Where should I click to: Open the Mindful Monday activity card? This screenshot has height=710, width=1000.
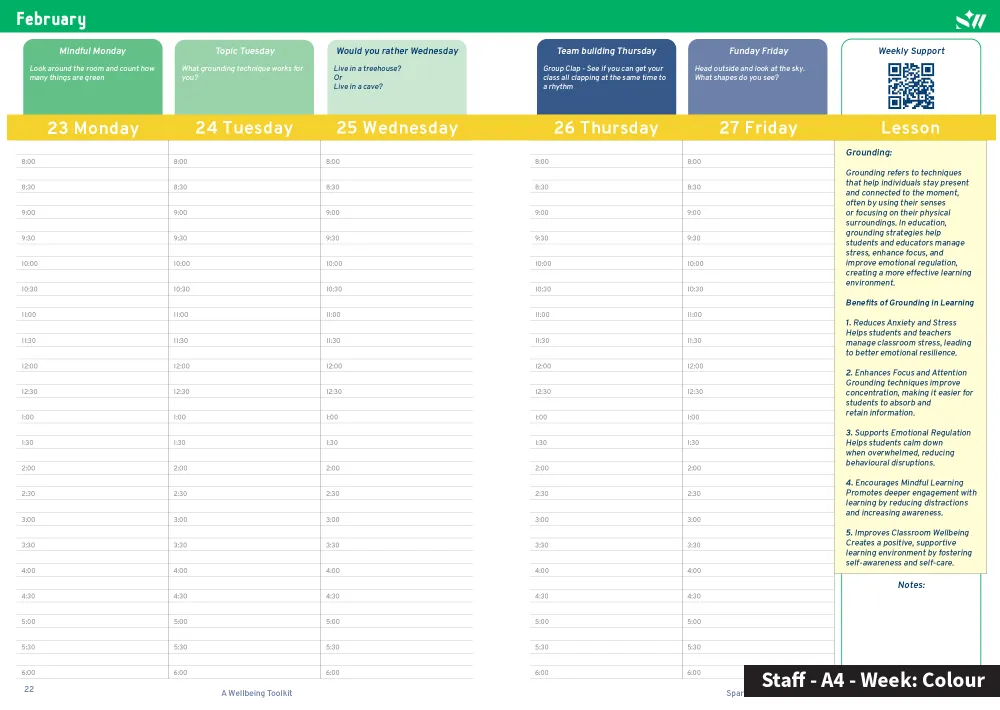coord(92,76)
